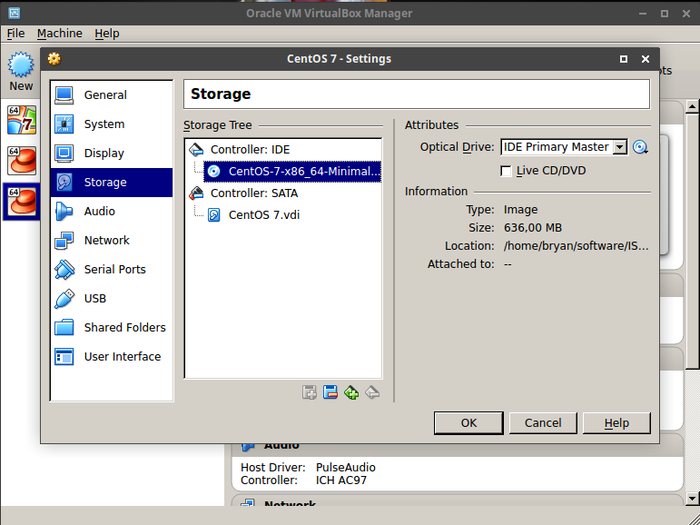The height and width of the screenshot is (525, 700).
Task: Open the USB settings category
Action: pos(111,298)
